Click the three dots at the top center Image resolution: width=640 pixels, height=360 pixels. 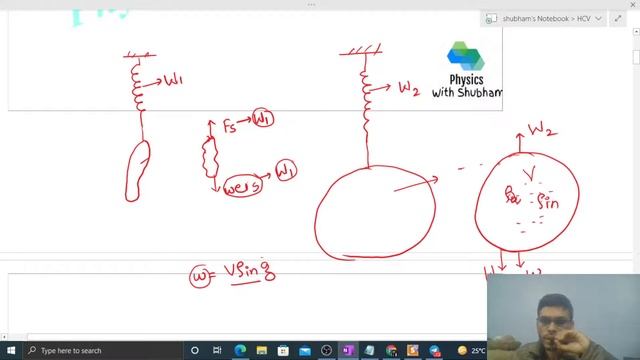[x=311, y=4]
